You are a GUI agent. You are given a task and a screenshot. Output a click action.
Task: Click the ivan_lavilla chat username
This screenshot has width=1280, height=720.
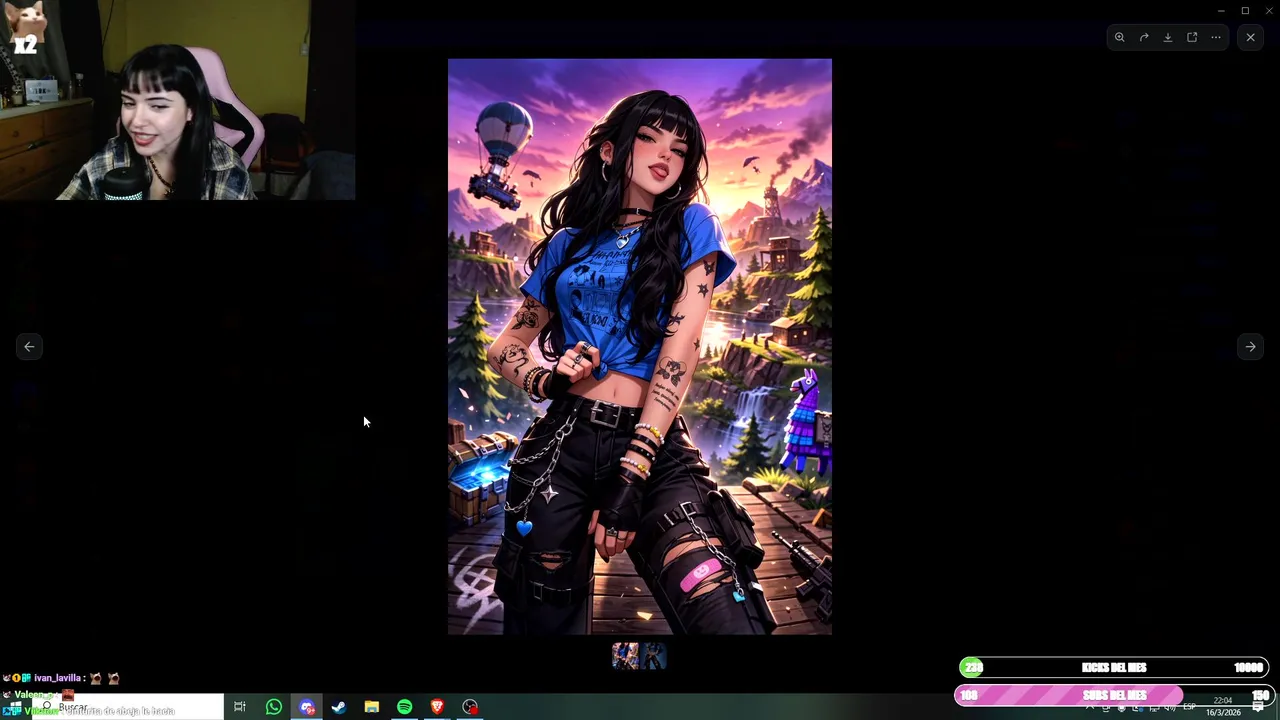click(57, 678)
